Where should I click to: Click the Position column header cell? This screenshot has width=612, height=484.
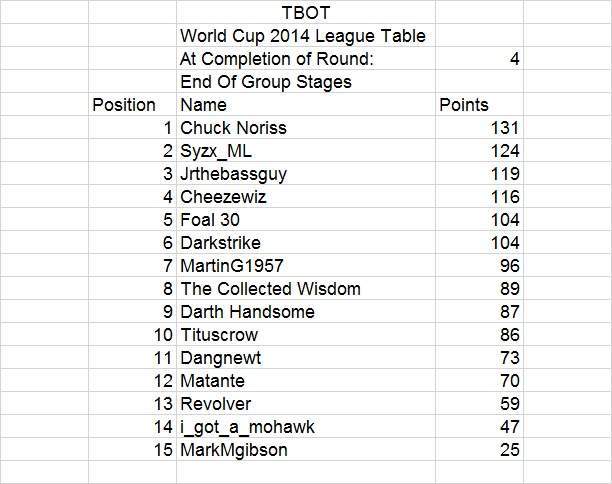point(132,105)
